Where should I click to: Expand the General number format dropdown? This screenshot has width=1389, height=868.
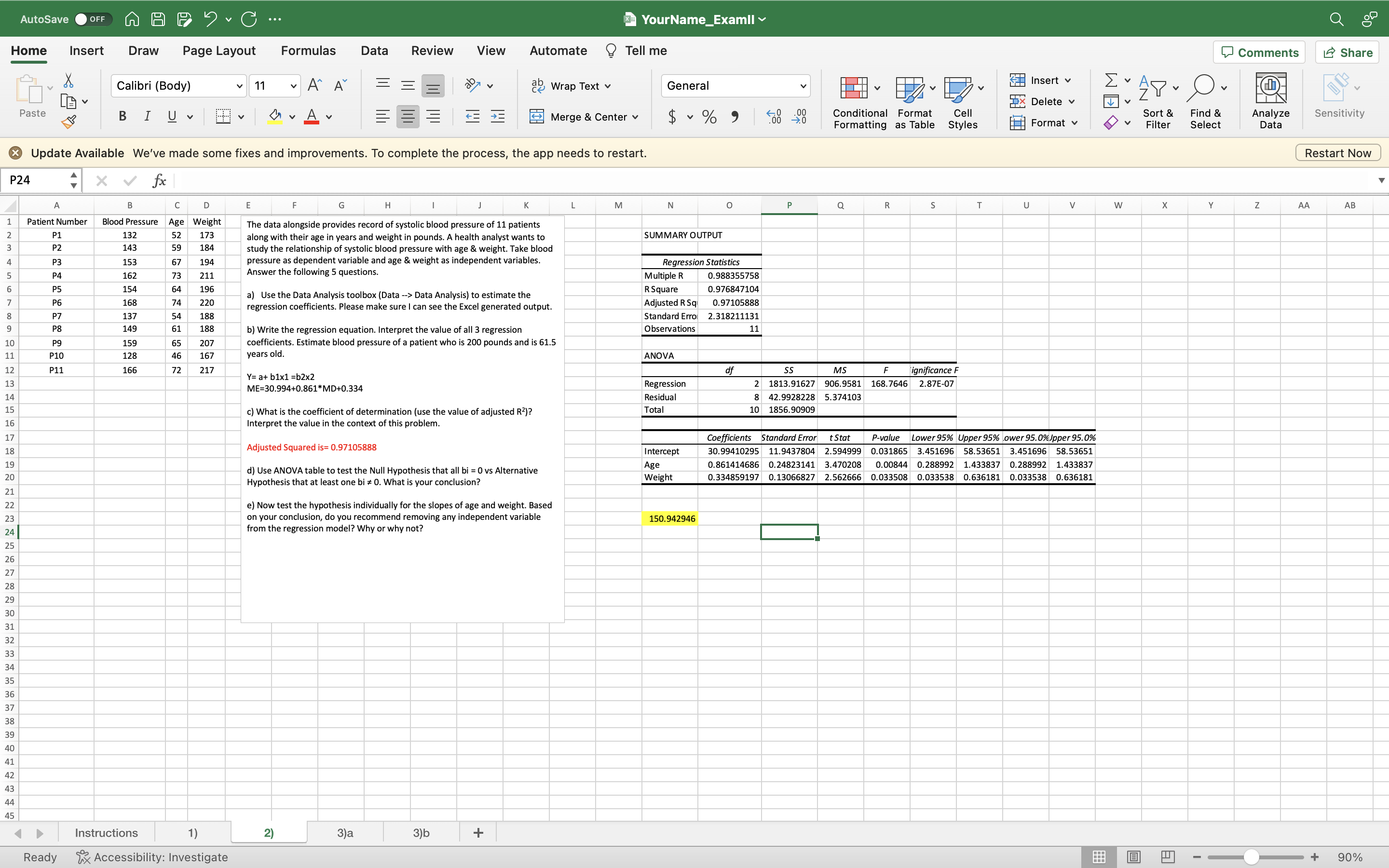[803, 86]
